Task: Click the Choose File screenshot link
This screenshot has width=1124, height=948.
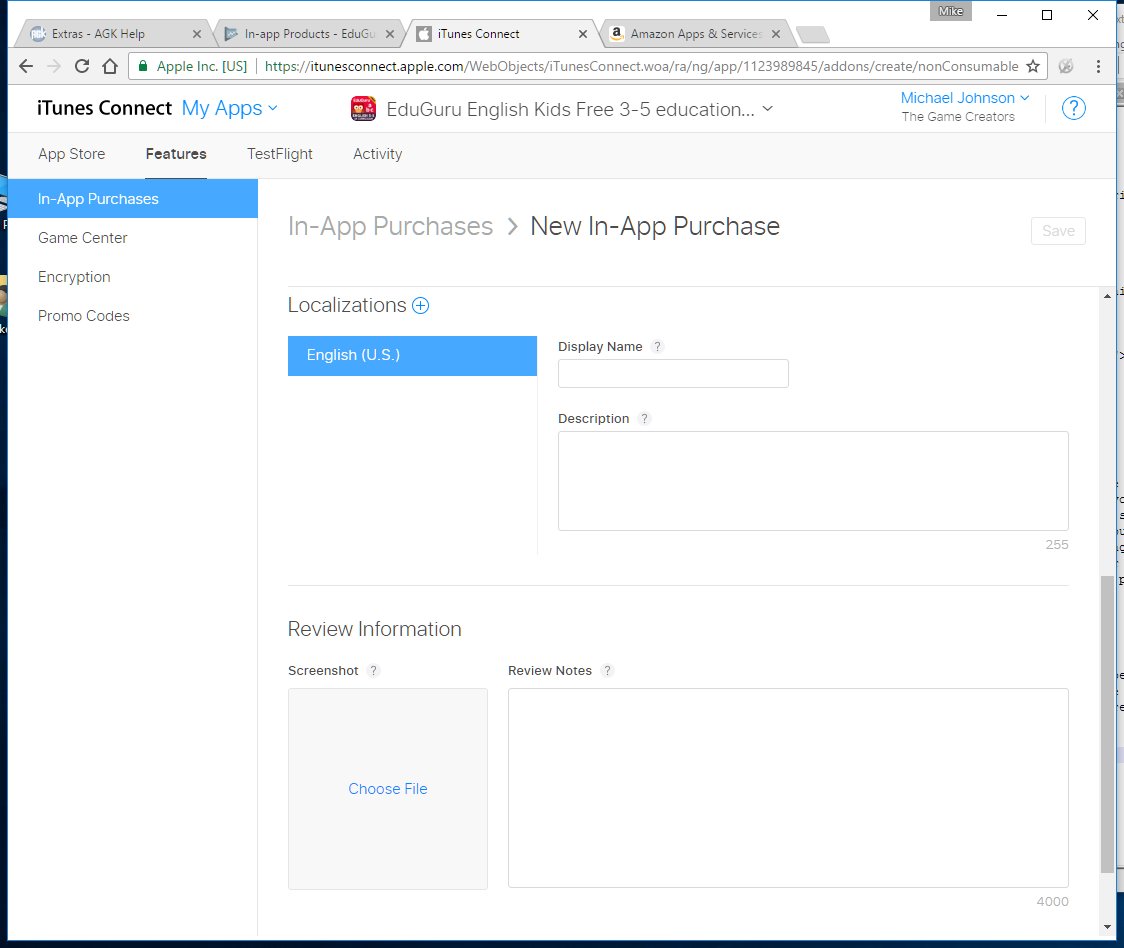Action: click(388, 789)
